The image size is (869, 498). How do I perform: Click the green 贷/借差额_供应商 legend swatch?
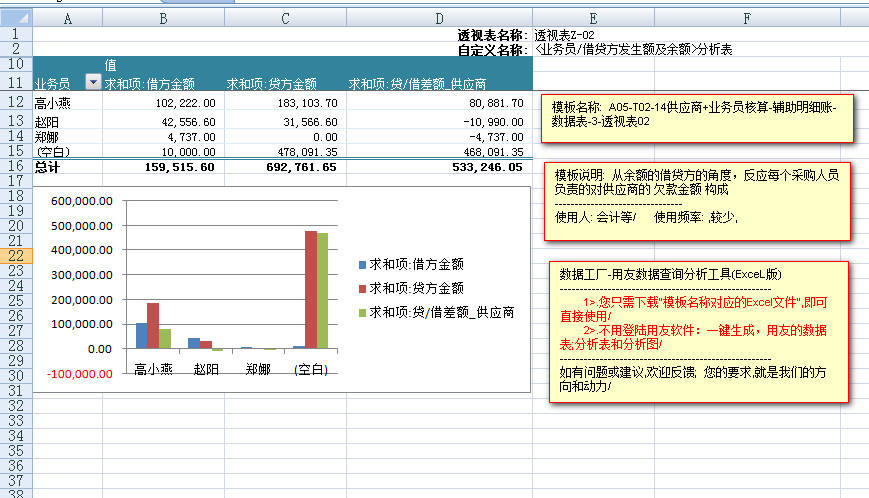pyautogui.click(x=363, y=313)
